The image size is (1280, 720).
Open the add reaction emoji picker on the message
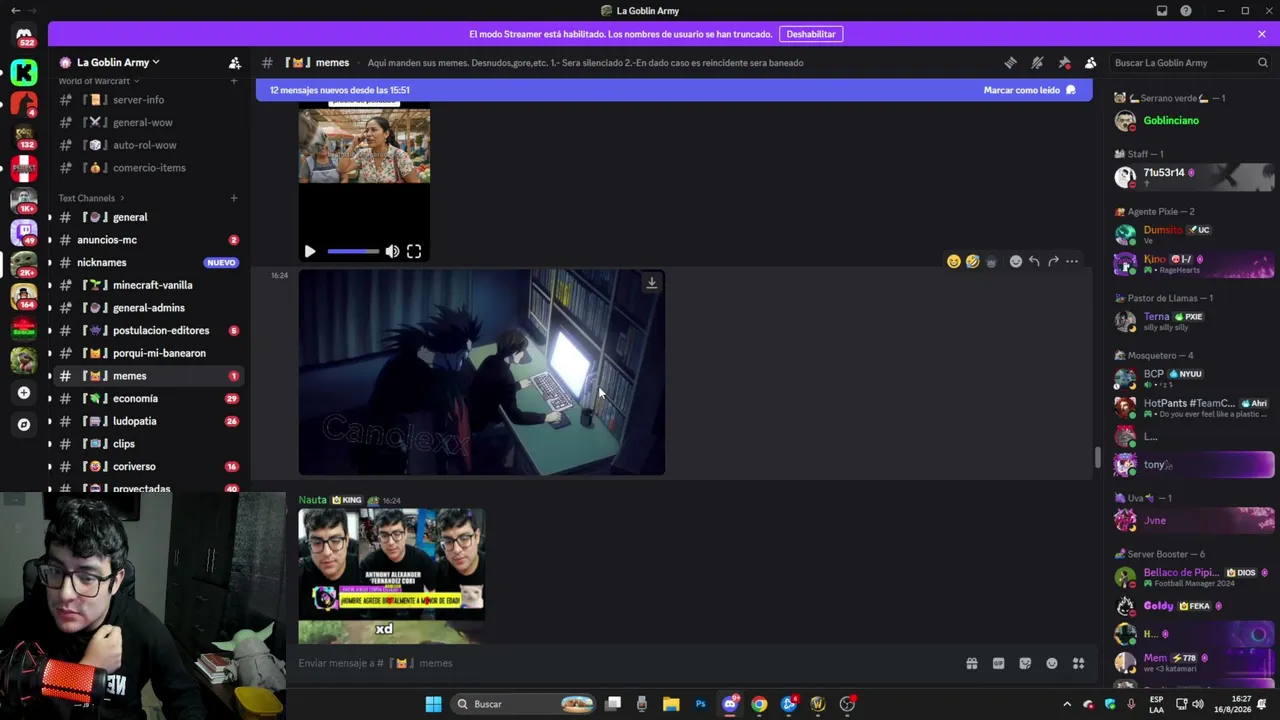[x=1016, y=262]
